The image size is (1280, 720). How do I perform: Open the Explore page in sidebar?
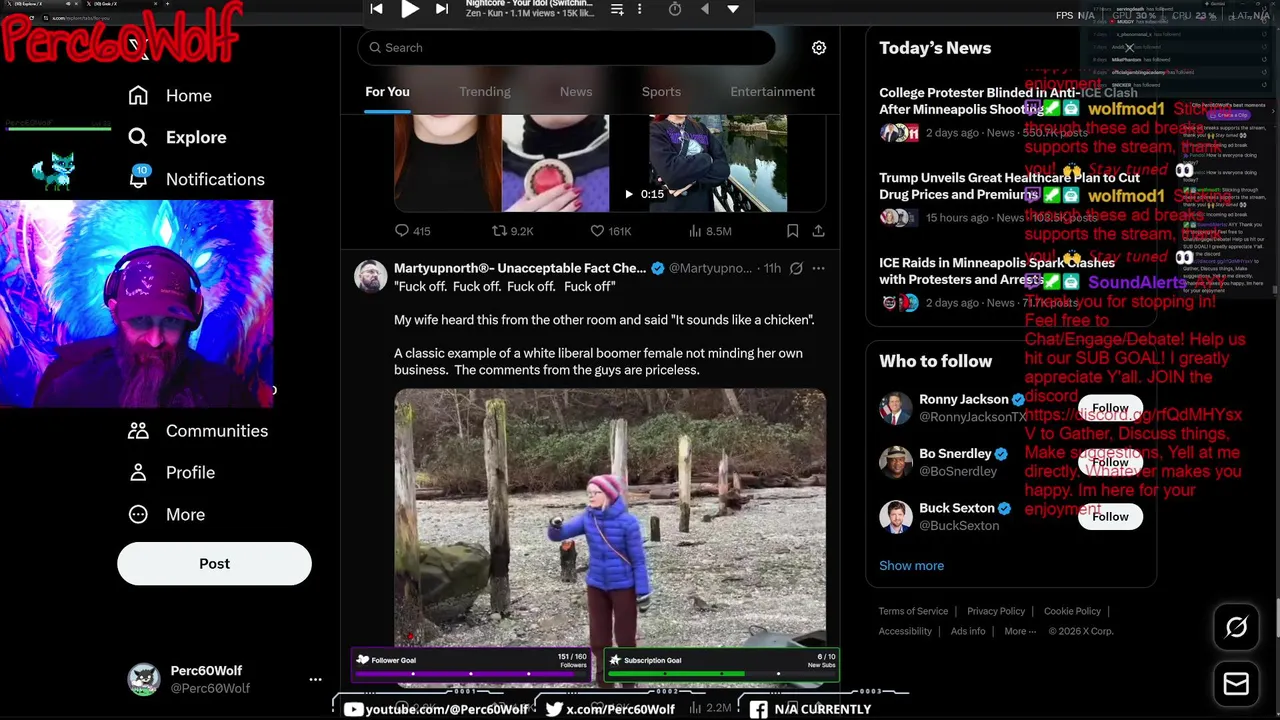coord(177,138)
